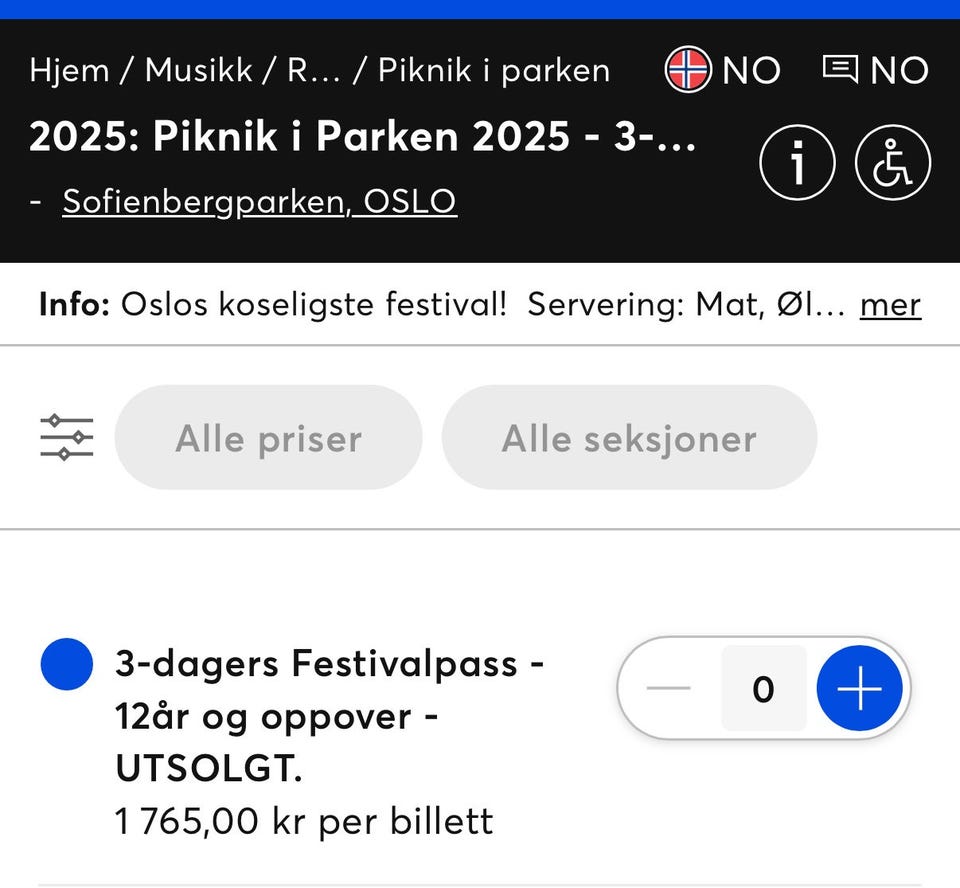Open the event info icon

(x=797, y=165)
